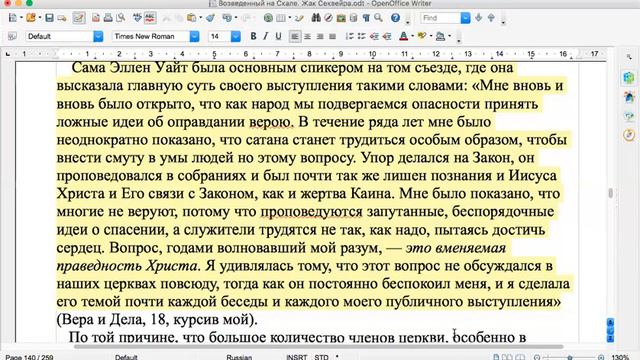Open Data Sources icon

pos(353,18)
